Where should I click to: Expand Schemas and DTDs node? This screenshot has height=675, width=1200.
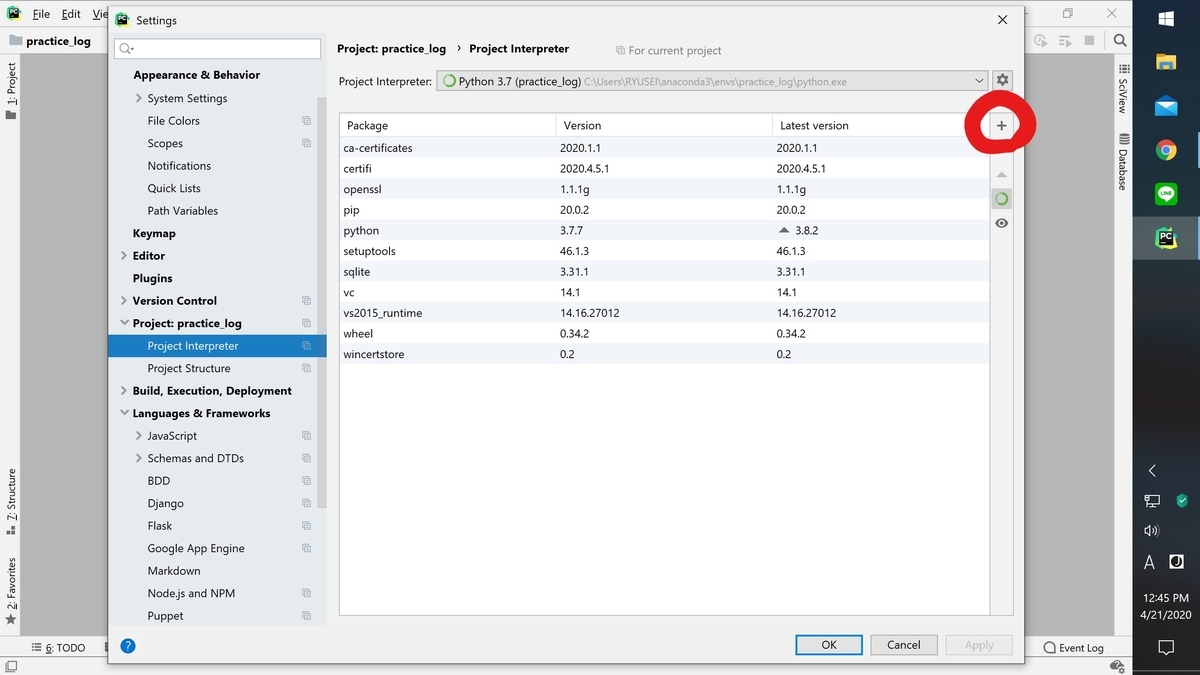click(x=139, y=458)
